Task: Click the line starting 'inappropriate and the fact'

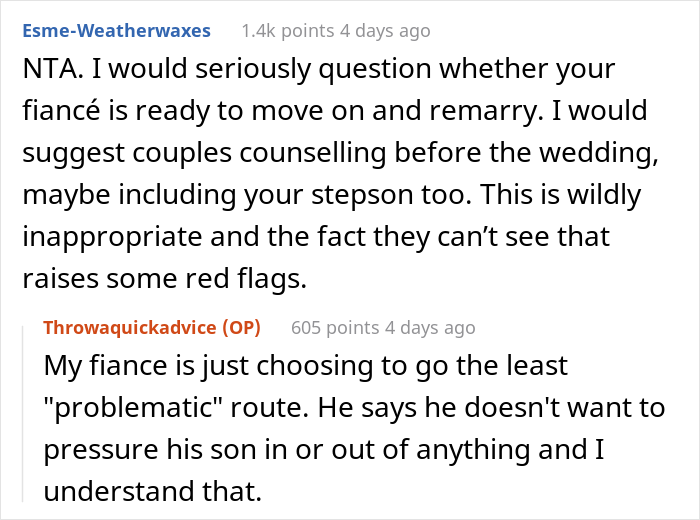Action: click(x=316, y=237)
